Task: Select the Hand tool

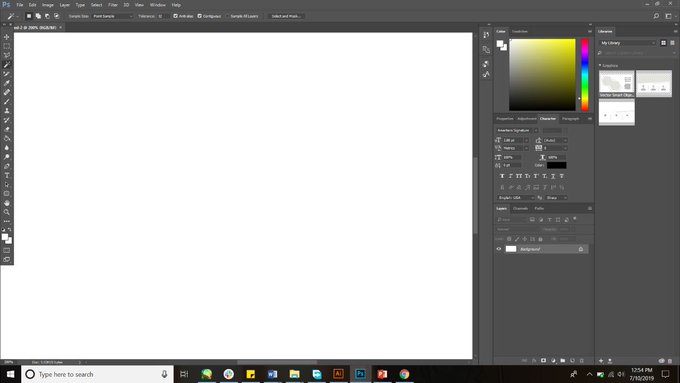Action: (x=7, y=203)
